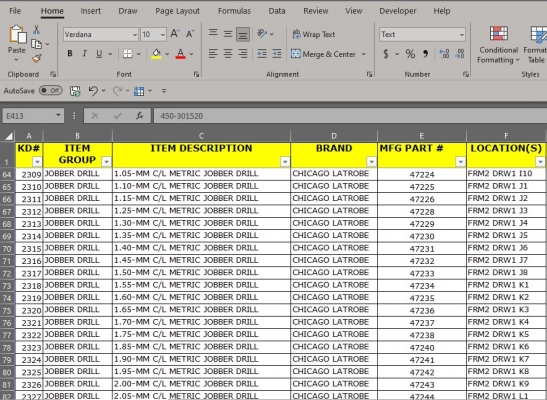Switch to the Insert tab

coord(91,11)
